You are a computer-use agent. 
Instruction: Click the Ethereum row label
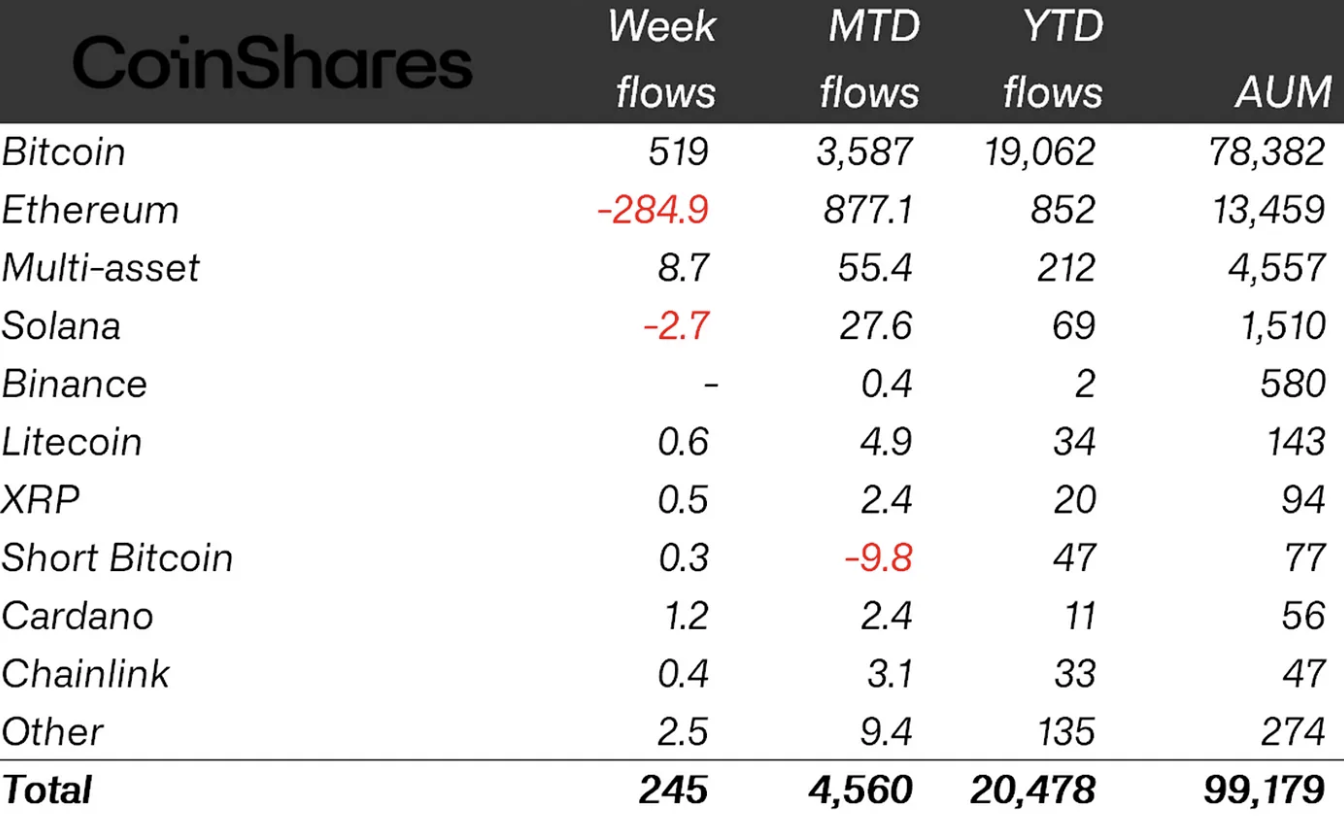(x=90, y=210)
